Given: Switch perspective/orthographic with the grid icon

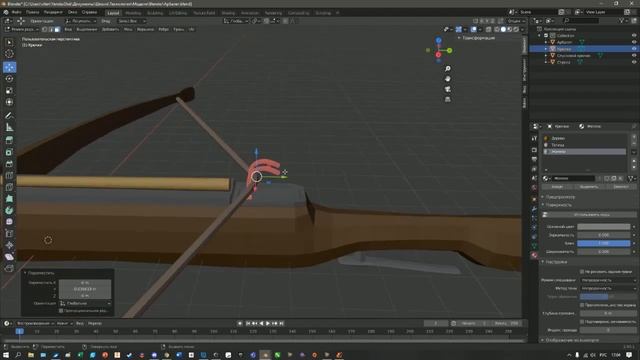Looking at the screenshot, I should 448,99.
